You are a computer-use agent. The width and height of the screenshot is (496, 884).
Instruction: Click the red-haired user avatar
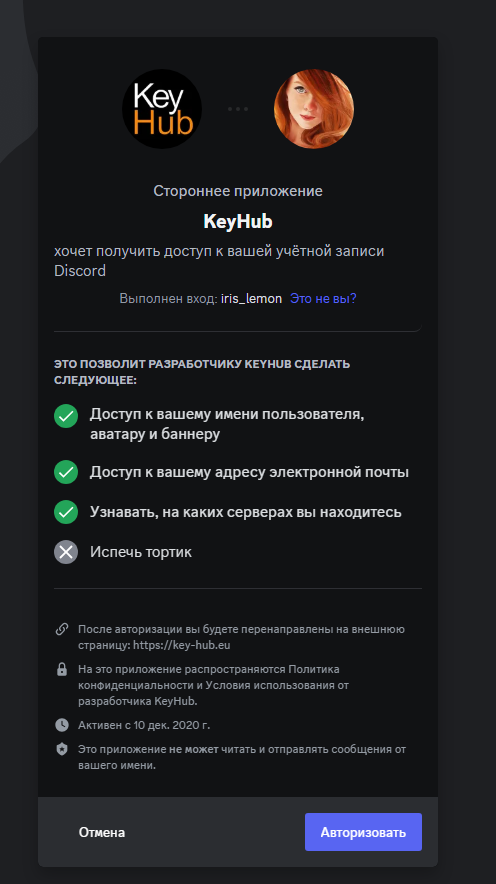click(314, 109)
